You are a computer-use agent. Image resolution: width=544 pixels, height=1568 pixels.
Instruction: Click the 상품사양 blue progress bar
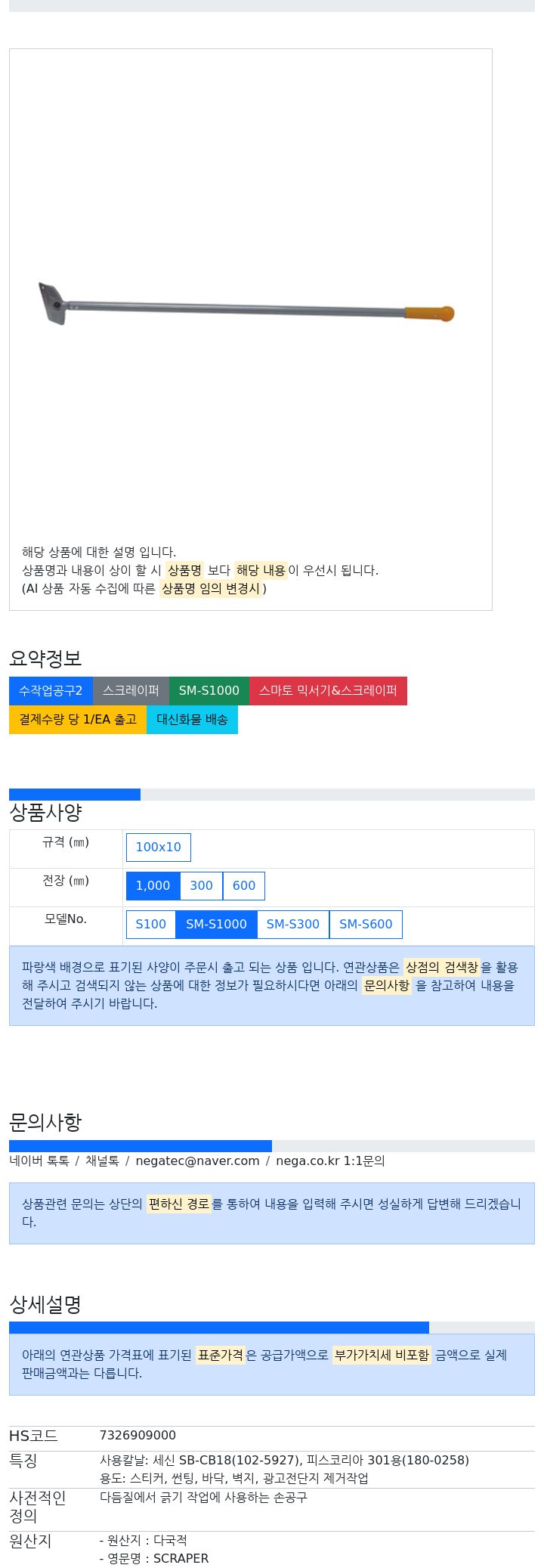(x=75, y=795)
